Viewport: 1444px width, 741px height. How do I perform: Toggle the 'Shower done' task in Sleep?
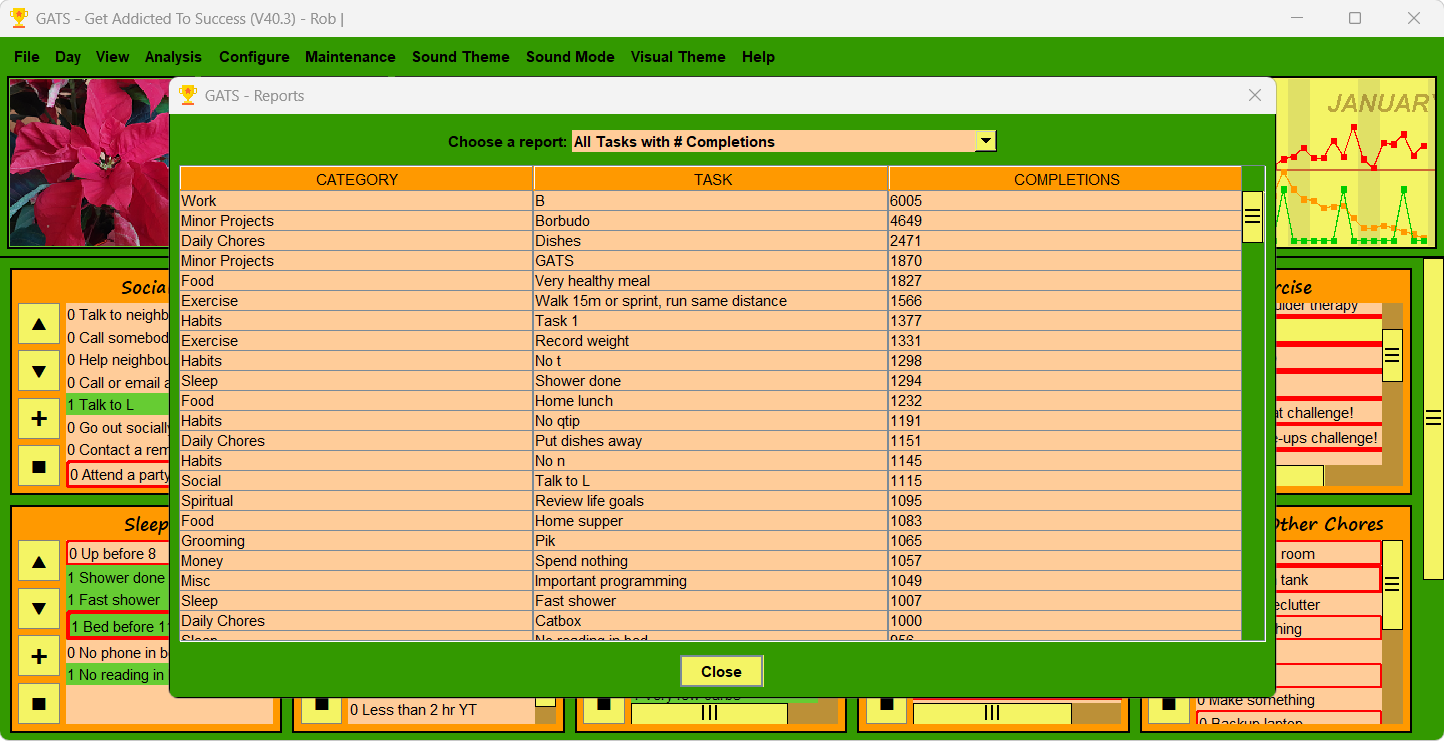[x=115, y=578]
